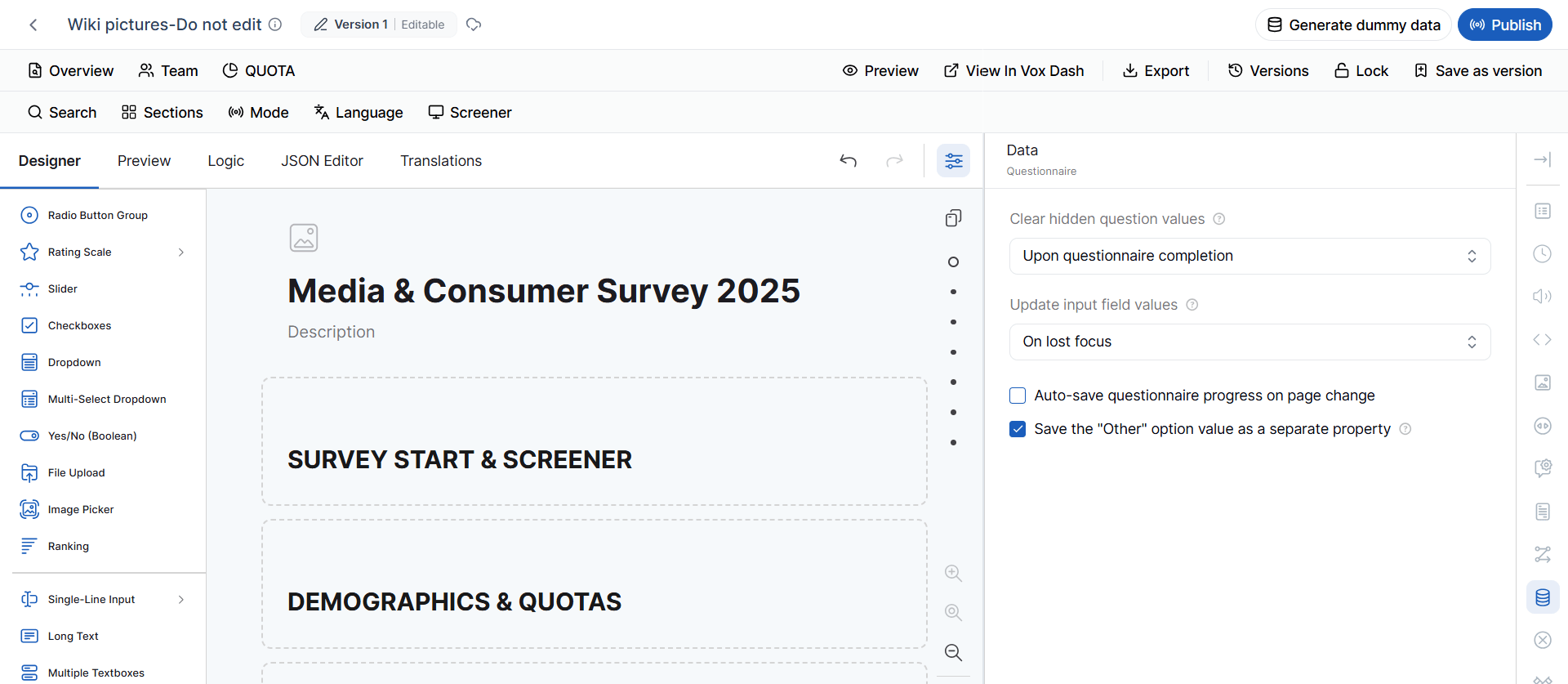This screenshot has width=1568, height=684.
Task: Click the Publish button
Action: pyautogui.click(x=1505, y=25)
